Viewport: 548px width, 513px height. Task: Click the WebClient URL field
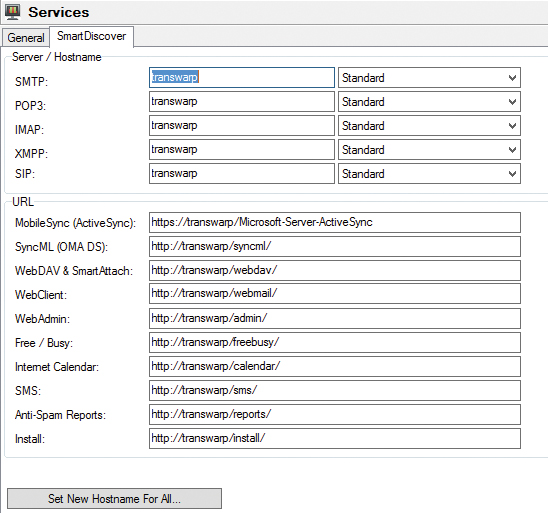tap(335, 294)
